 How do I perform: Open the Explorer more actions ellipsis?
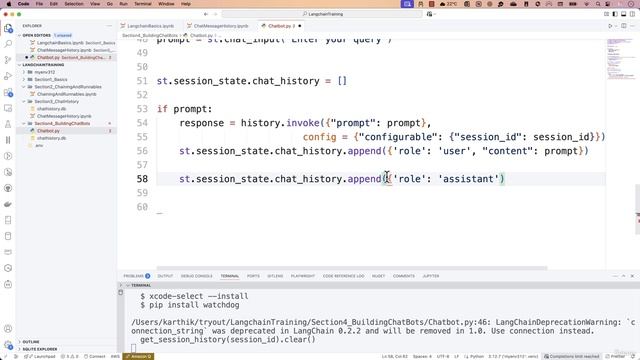(x=109, y=26)
